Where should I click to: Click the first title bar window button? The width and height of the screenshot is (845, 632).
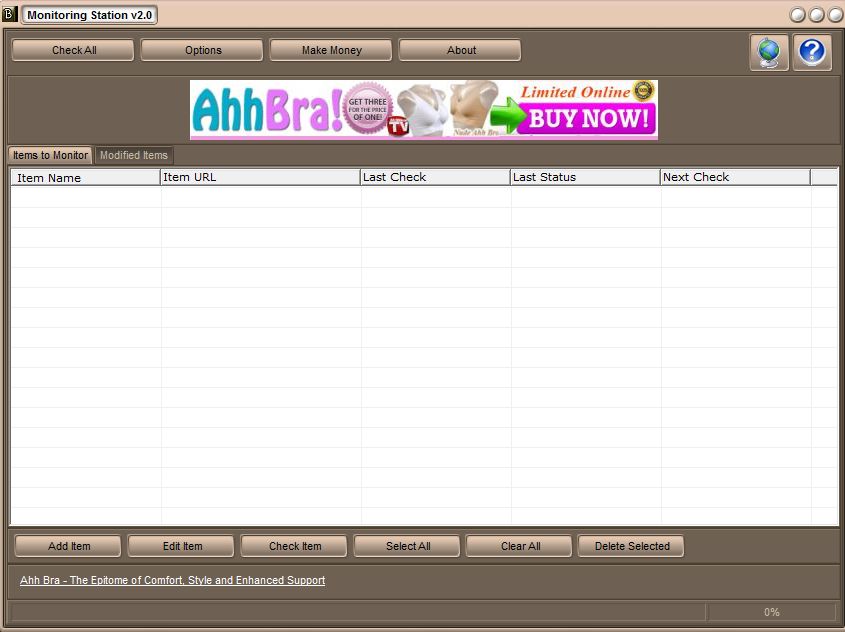click(797, 15)
